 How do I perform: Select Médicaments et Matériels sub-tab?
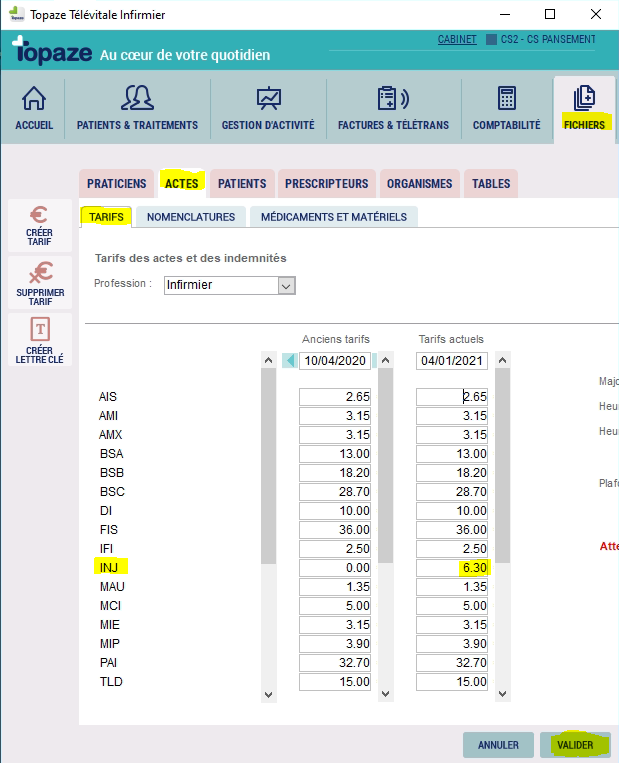334,217
